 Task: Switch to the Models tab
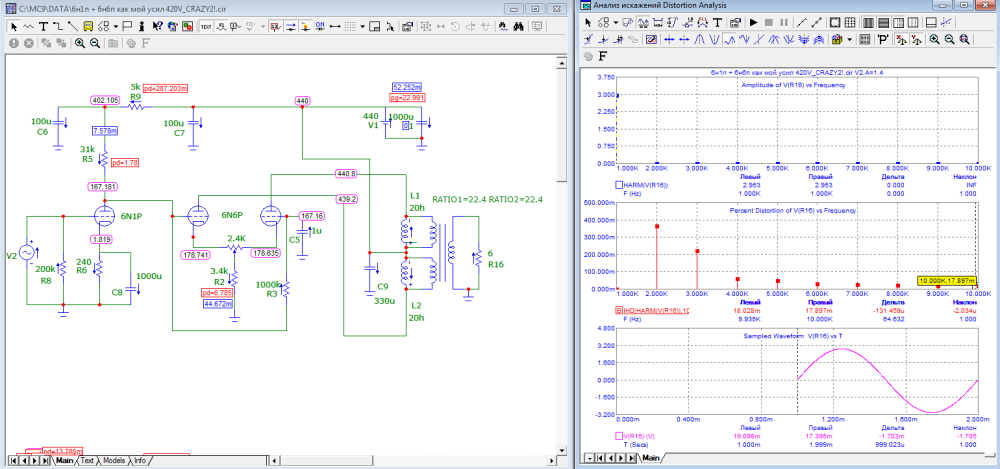tap(114, 461)
